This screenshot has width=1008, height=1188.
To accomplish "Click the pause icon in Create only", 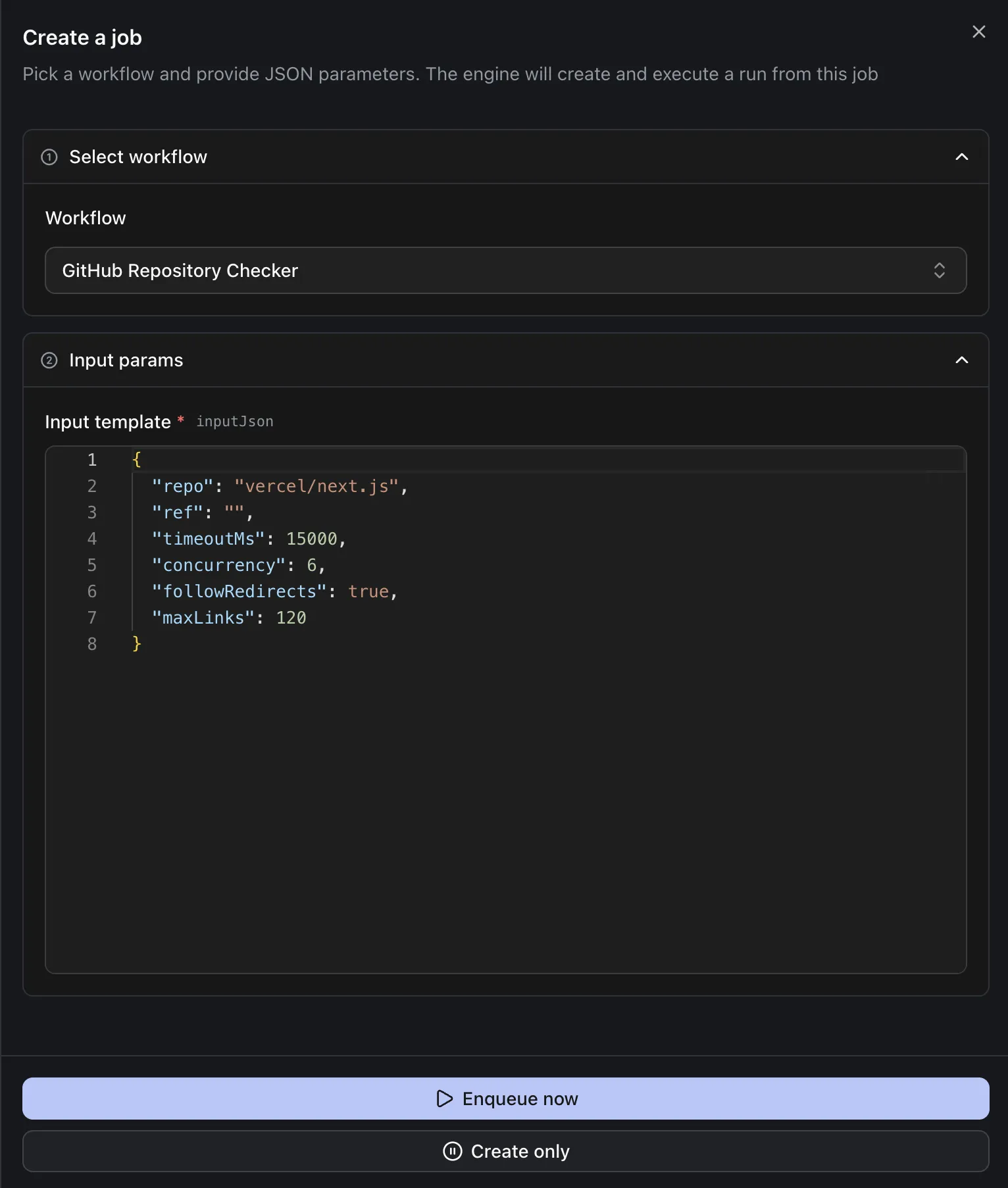I will click(x=453, y=1151).
